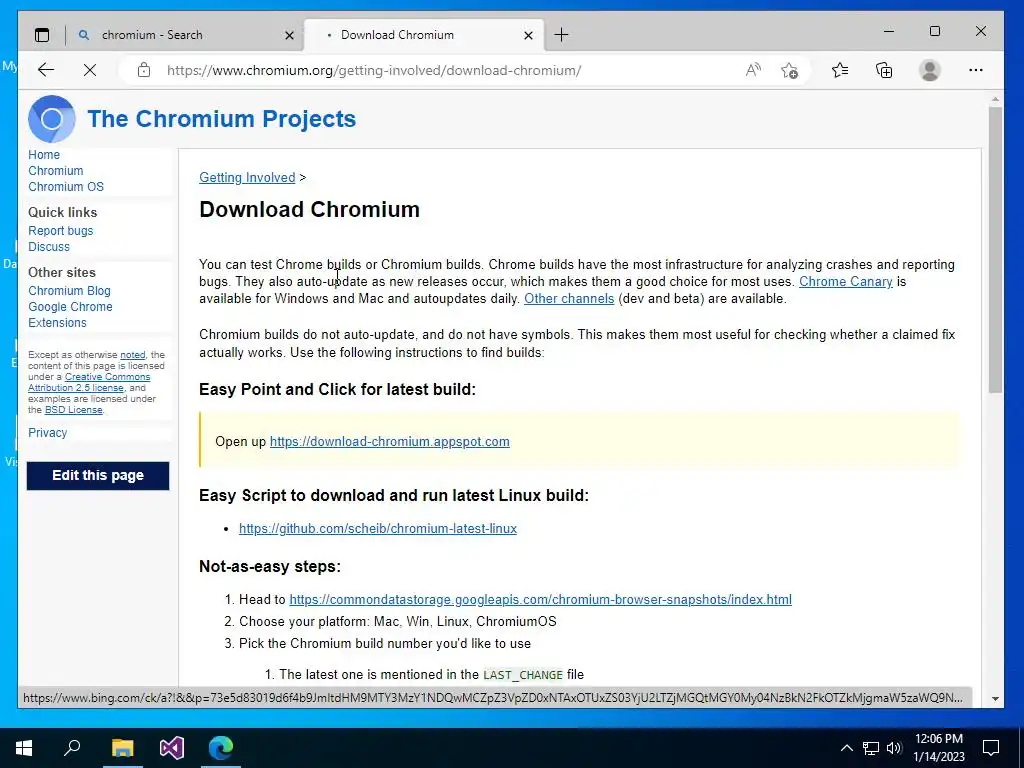Click the scrollbar up arrow
1024x768 pixels.
pos(995,99)
